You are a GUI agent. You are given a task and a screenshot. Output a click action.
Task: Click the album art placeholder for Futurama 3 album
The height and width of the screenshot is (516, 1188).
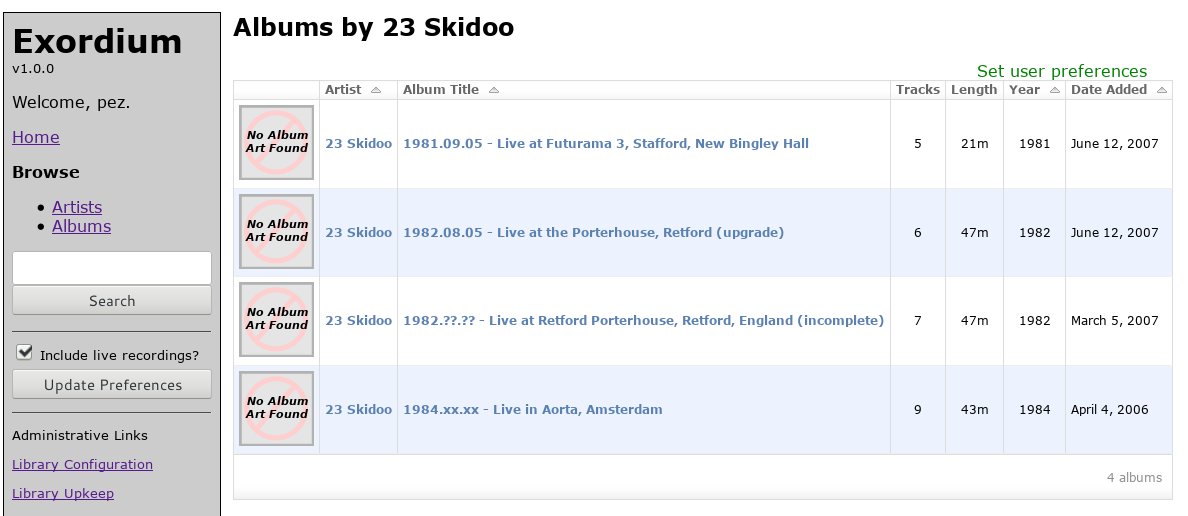[277, 142]
